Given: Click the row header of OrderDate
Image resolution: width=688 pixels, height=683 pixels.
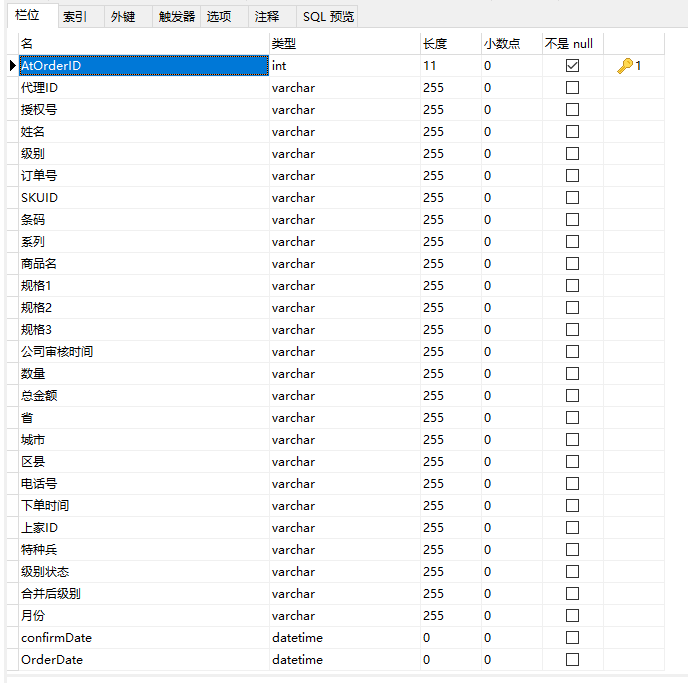Looking at the screenshot, I should point(13,659).
